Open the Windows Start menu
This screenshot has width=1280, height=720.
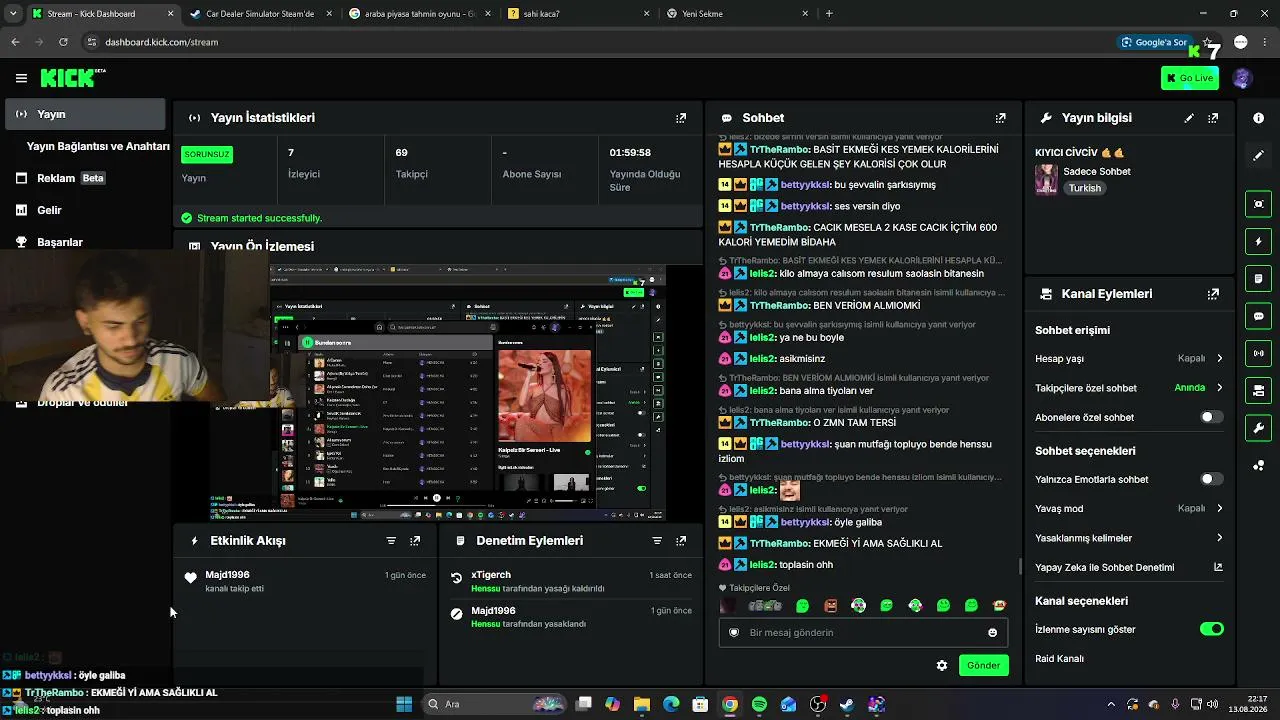tap(404, 705)
